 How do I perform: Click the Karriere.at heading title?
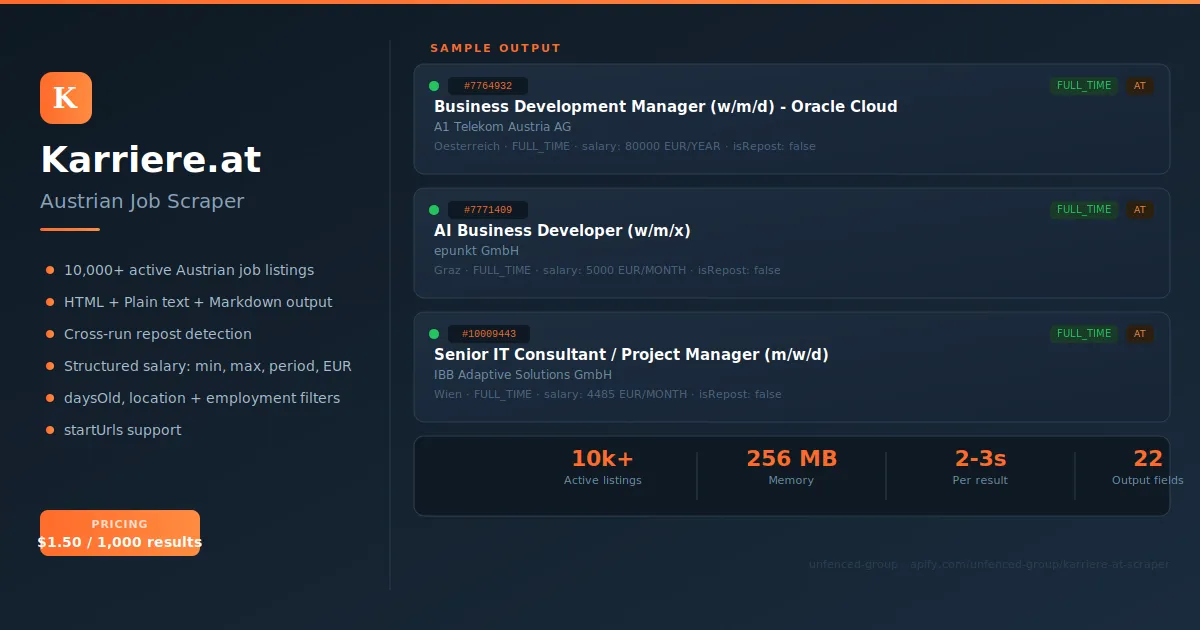(x=151, y=160)
